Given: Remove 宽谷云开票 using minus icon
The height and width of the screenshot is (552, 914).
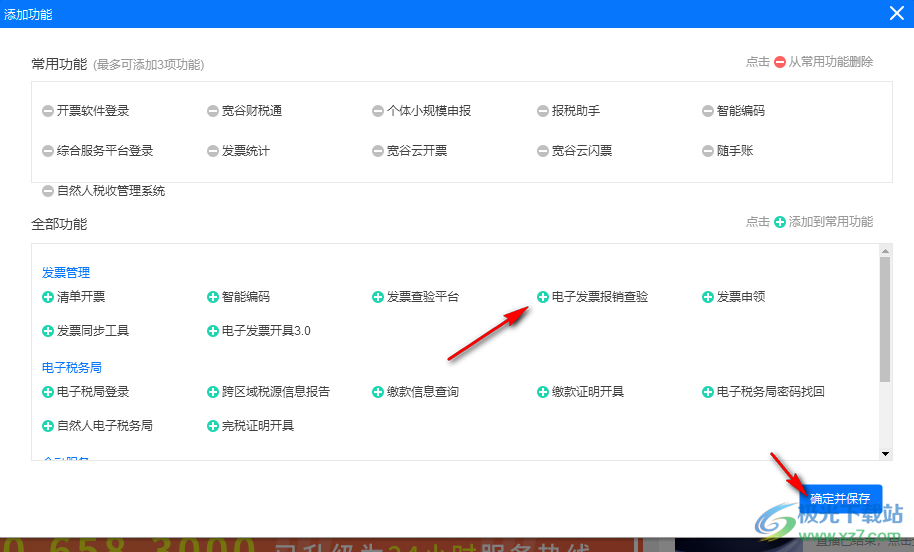Looking at the screenshot, I should (378, 151).
